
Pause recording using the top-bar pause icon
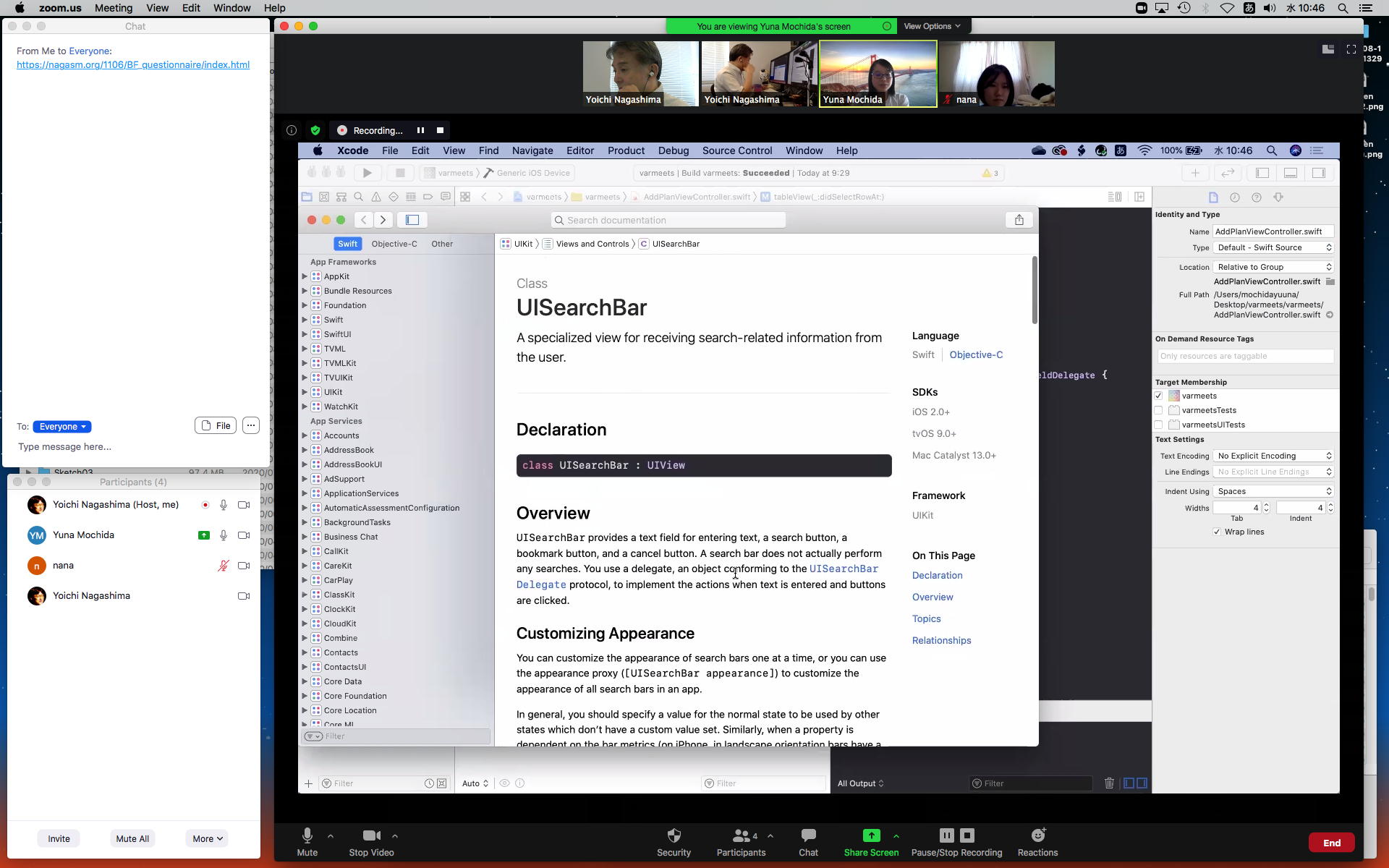click(420, 130)
